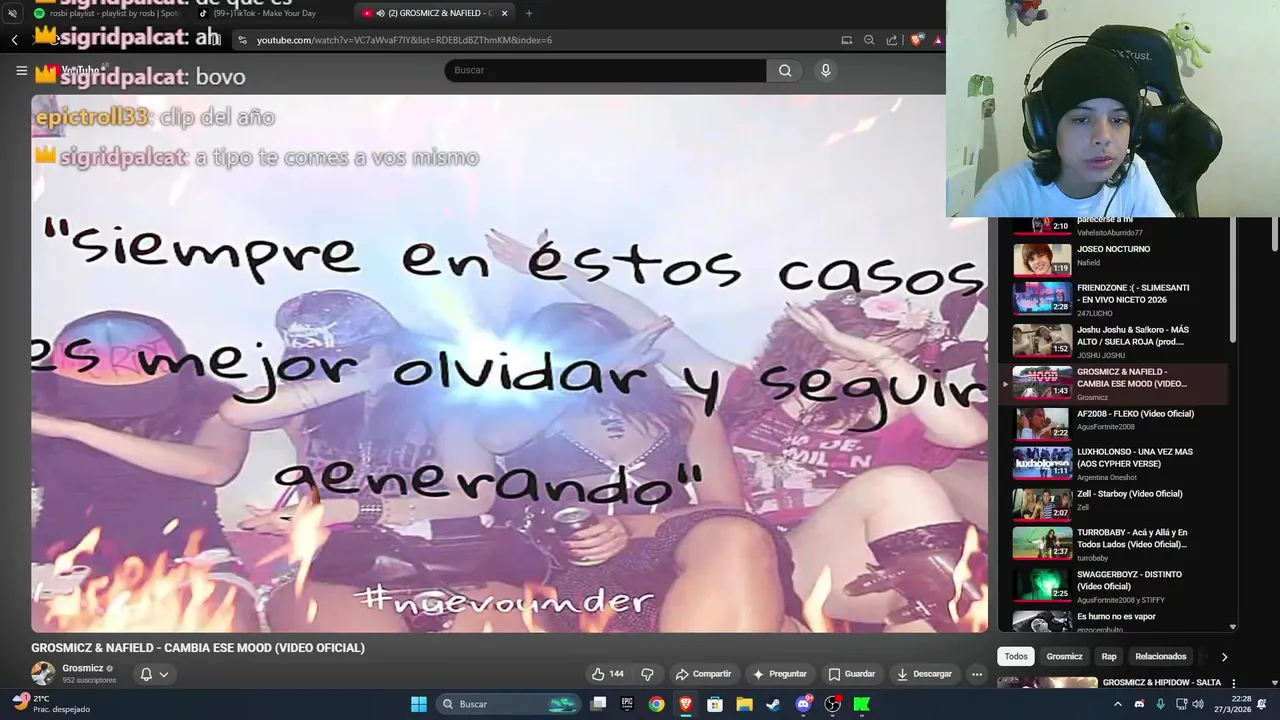1280x720 pixels.
Task: Save video with the Guardar button
Action: coord(851,674)
